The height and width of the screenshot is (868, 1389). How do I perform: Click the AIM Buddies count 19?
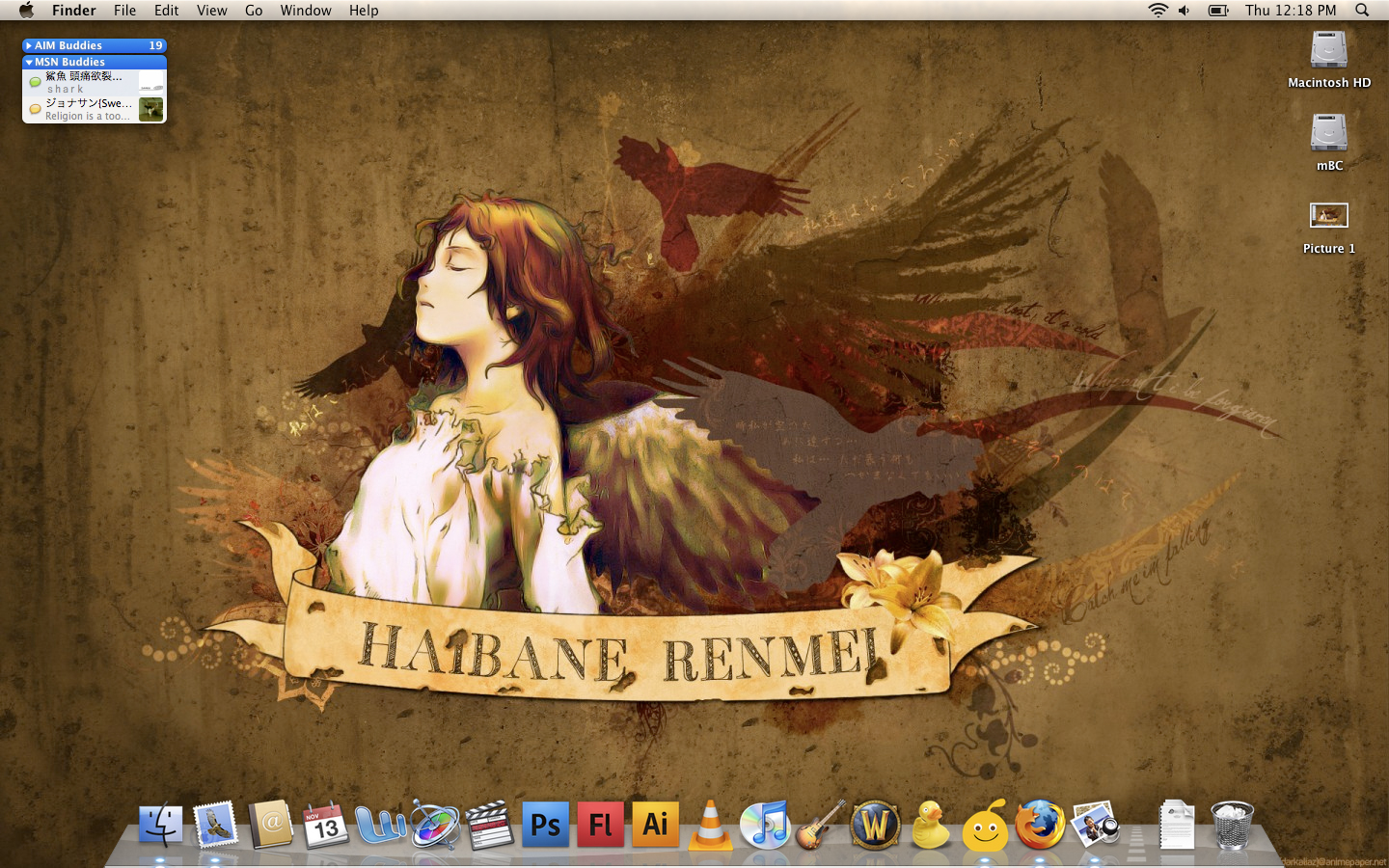155,45
